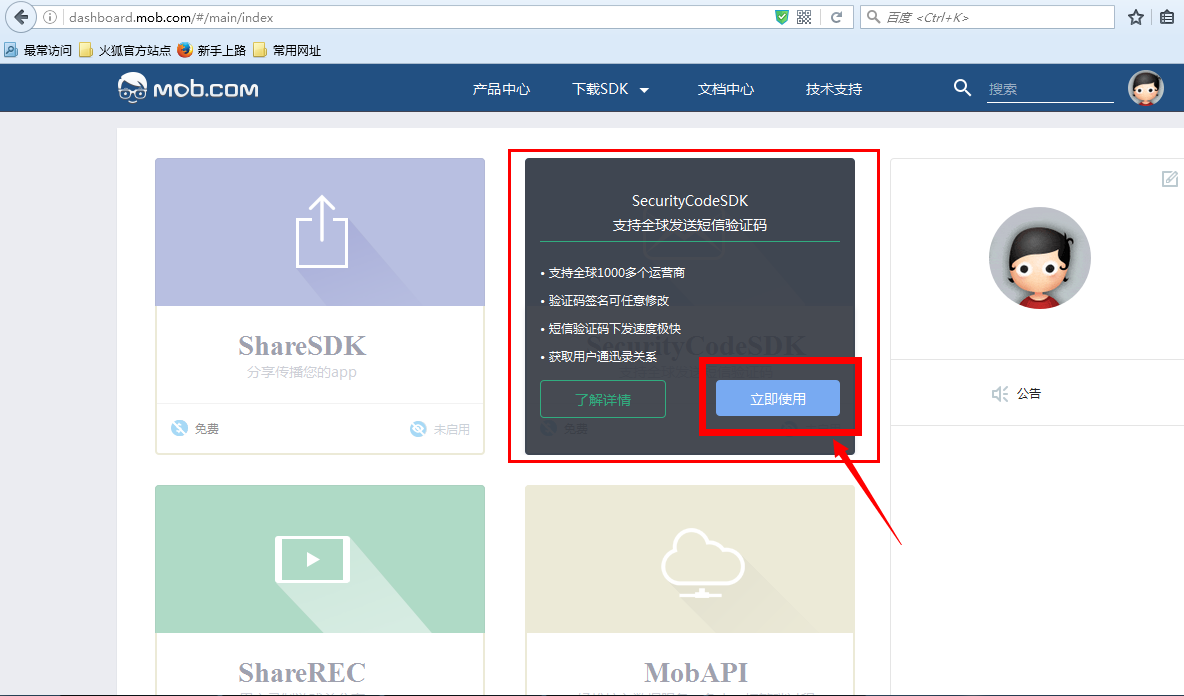Viewport: 1184px width, 696px height.
Task: Click the ShareSDK free price icon
Action: coord(179,428)
